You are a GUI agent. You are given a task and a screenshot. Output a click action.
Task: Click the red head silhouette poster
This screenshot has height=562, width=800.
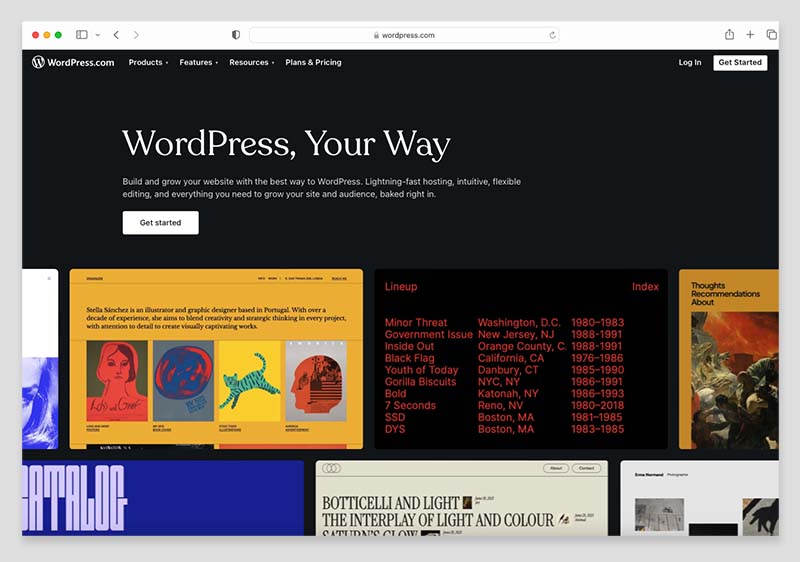coord(316,381)
